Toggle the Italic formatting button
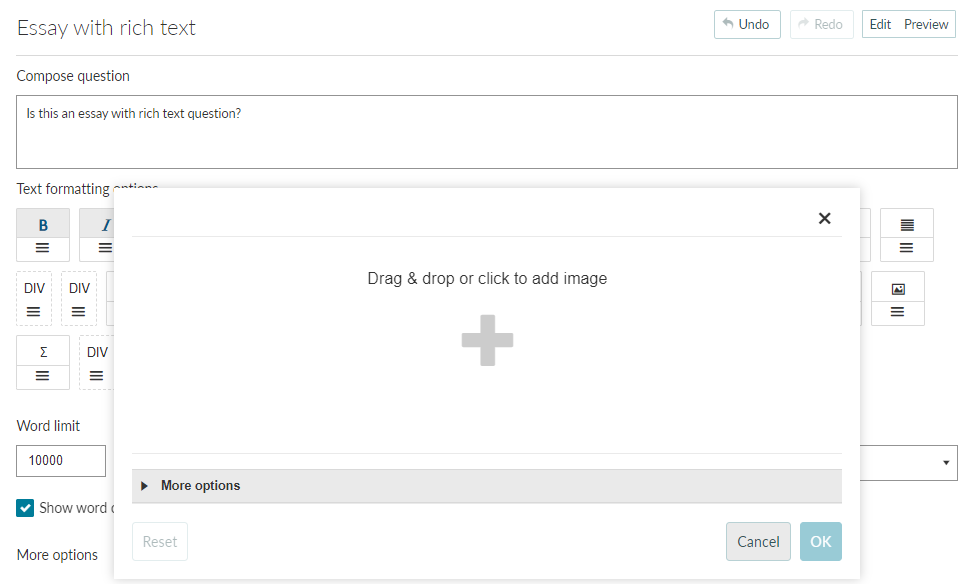The width and height of the screenshot is (977, 584). click(105, 224)
